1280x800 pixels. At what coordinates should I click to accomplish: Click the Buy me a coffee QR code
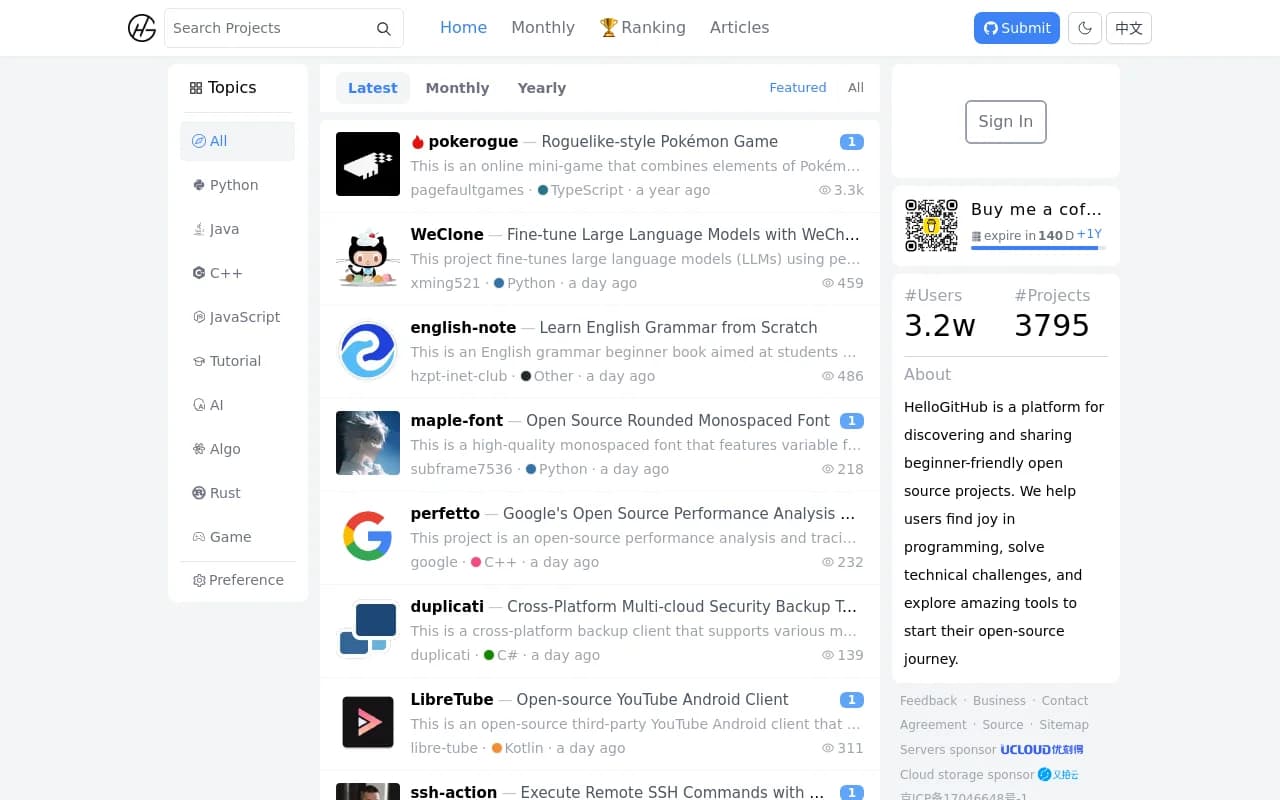tap(931, 225)
